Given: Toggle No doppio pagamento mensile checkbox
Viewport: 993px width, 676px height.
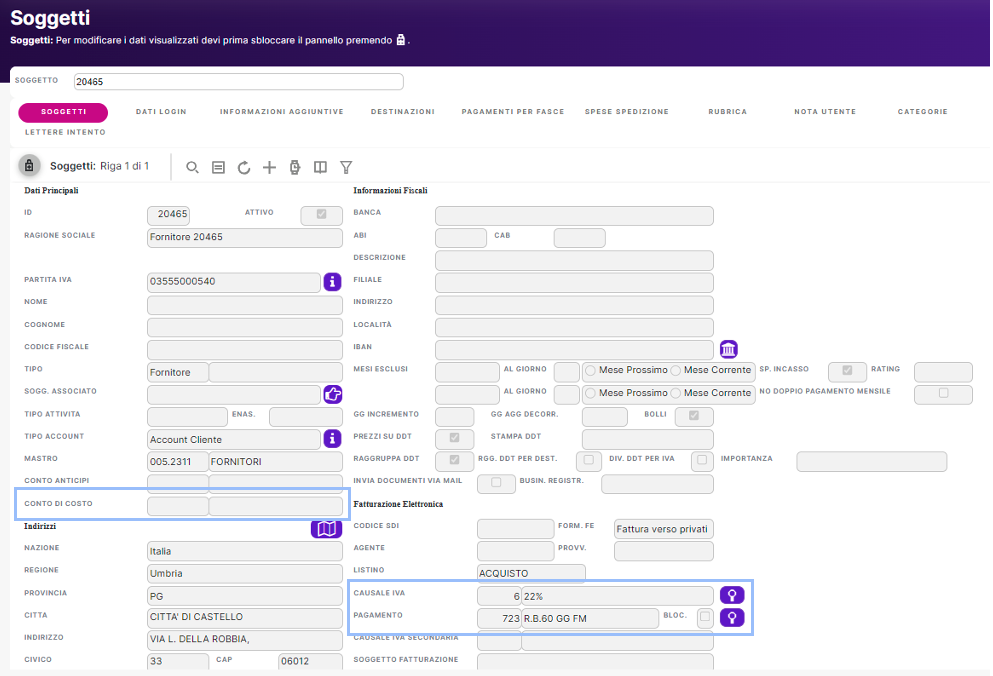Looking at the screenshot, I should pyautogui.click(x=943, y=393).
